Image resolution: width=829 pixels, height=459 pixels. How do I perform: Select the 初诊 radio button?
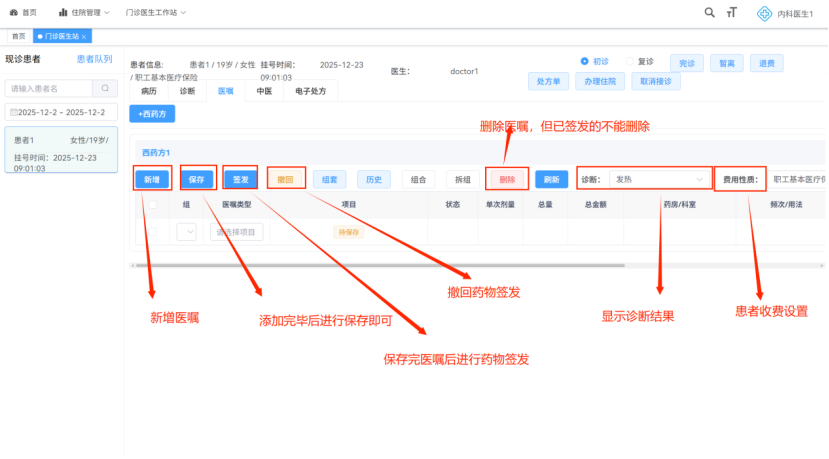pos(584,61)
